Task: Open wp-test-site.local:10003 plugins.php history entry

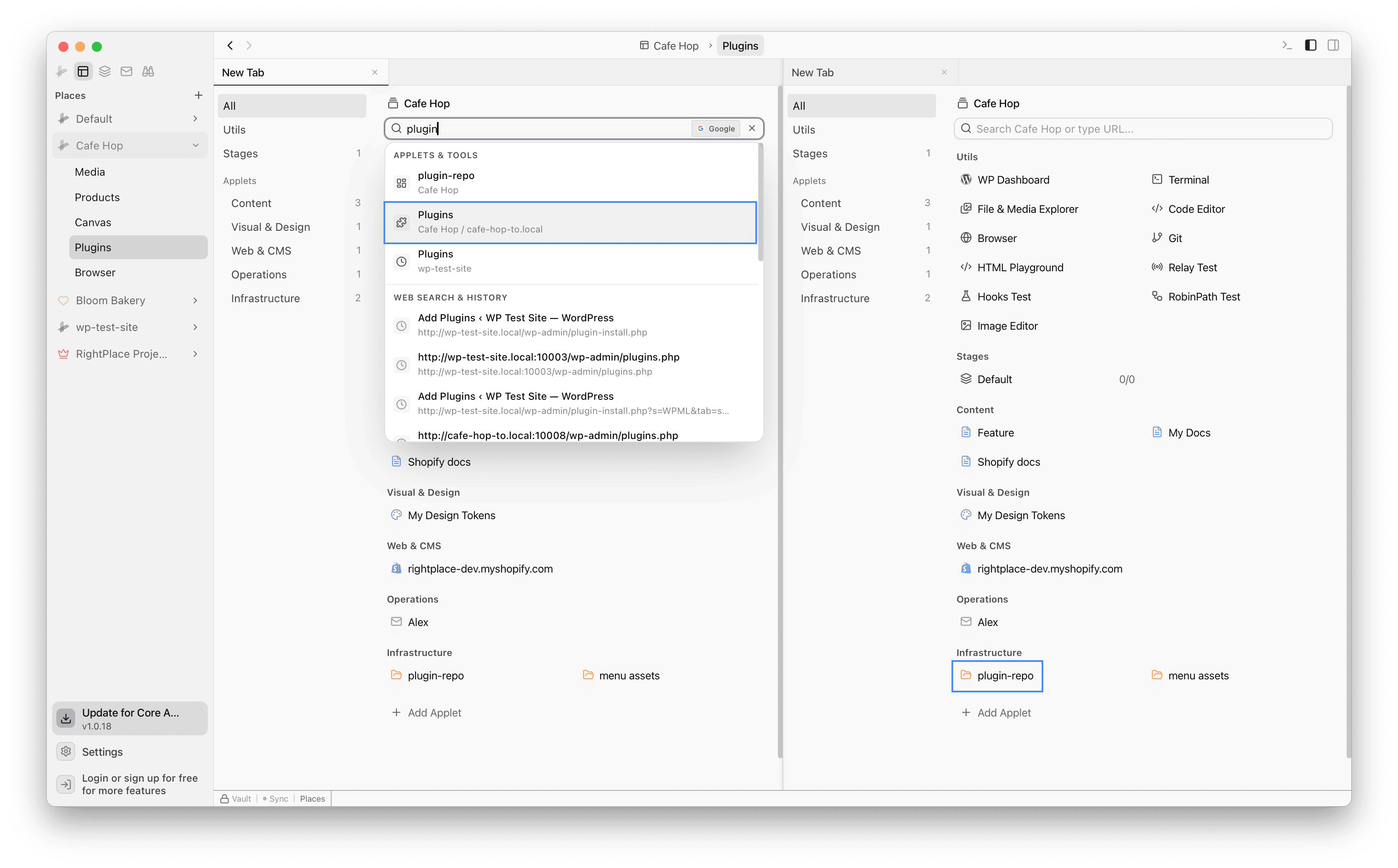Action: pyautogui.click(x=571, y=364)
